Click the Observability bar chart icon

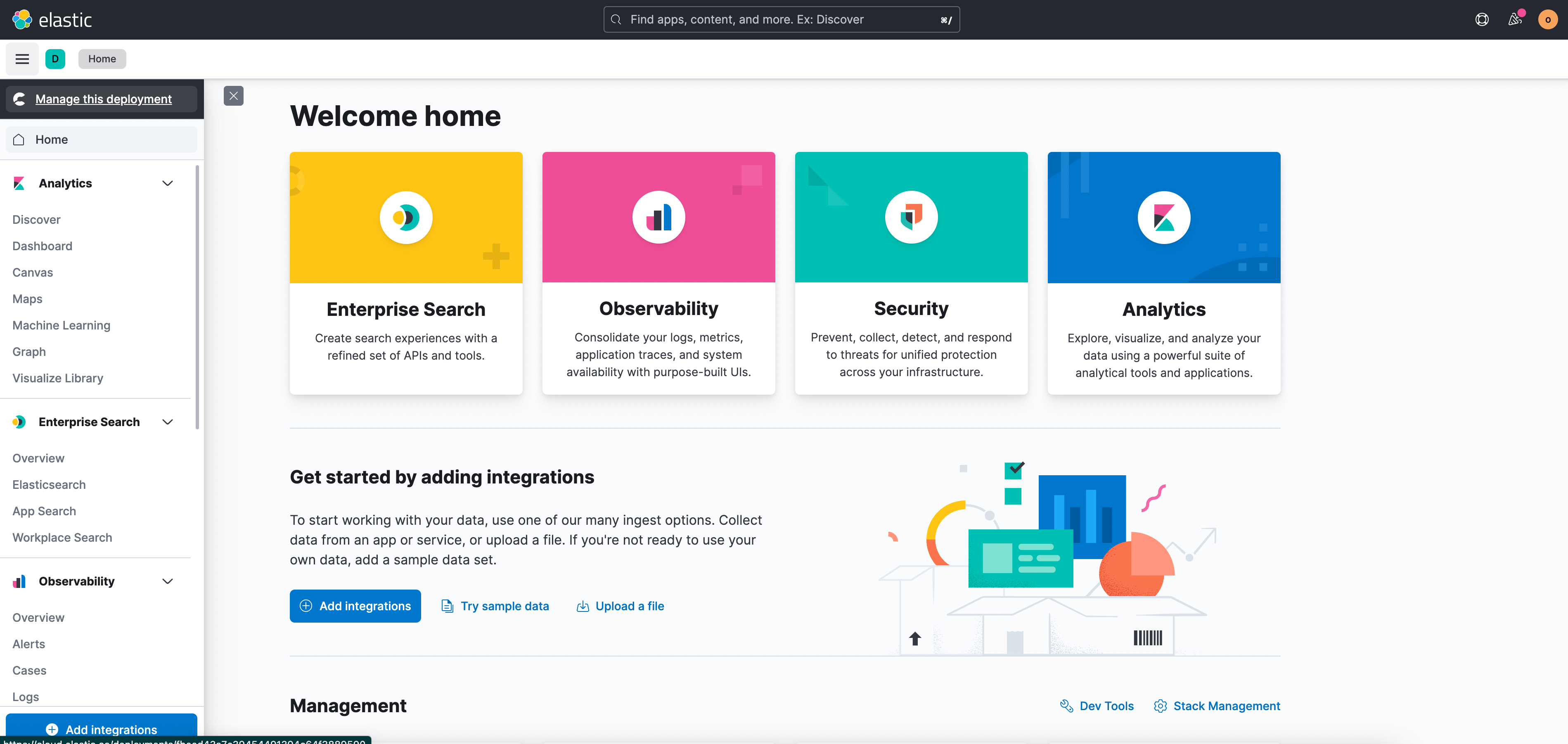[658, 217]
